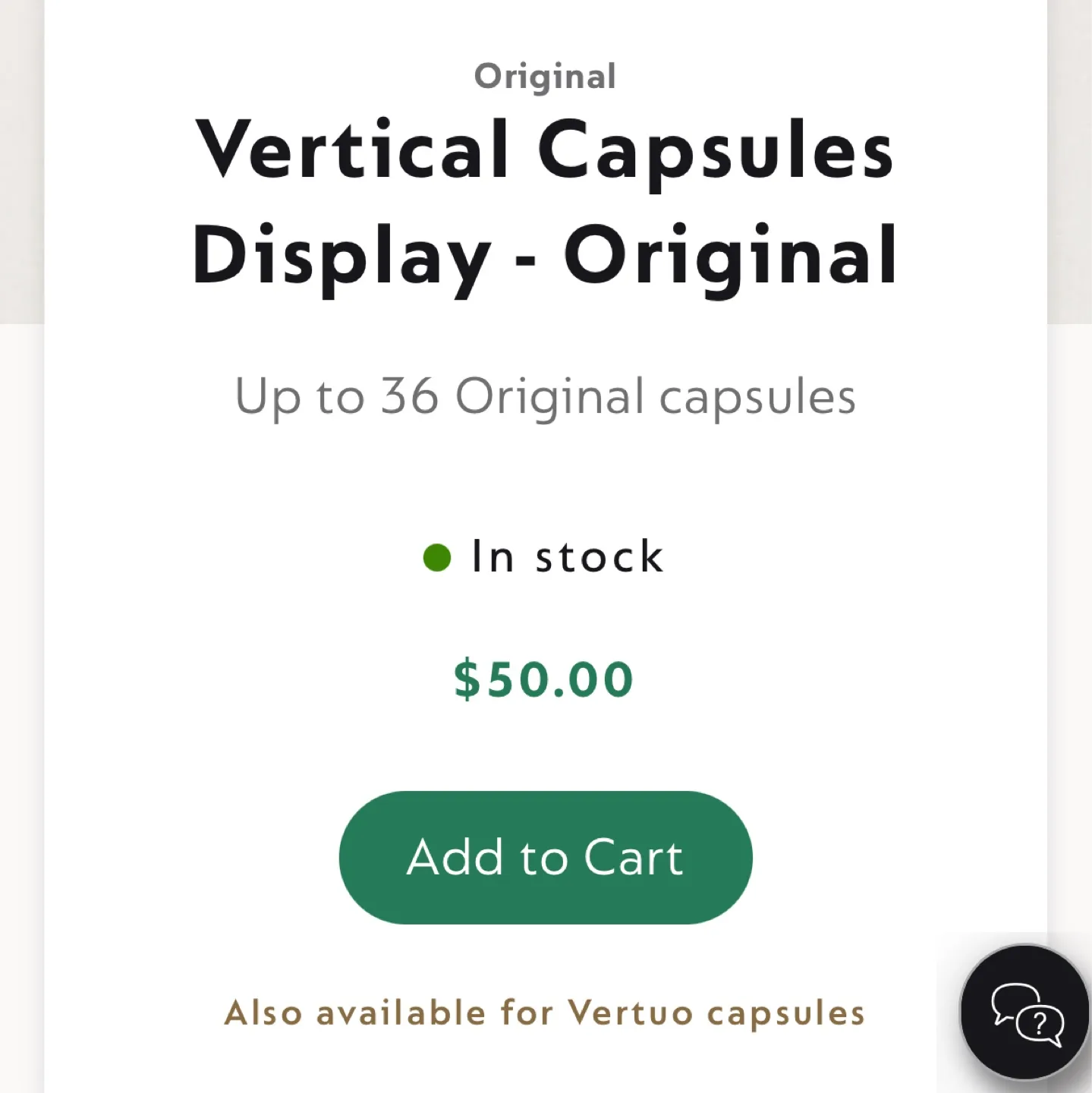Click the Add to Cart button
1092x1093 pixels.
coord(544,857)
